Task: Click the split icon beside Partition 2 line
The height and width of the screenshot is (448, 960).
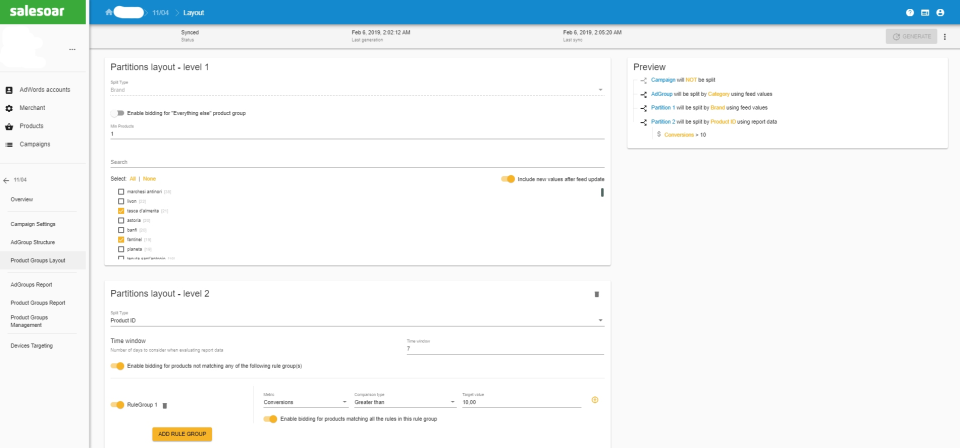Action: tap(643, 122)
